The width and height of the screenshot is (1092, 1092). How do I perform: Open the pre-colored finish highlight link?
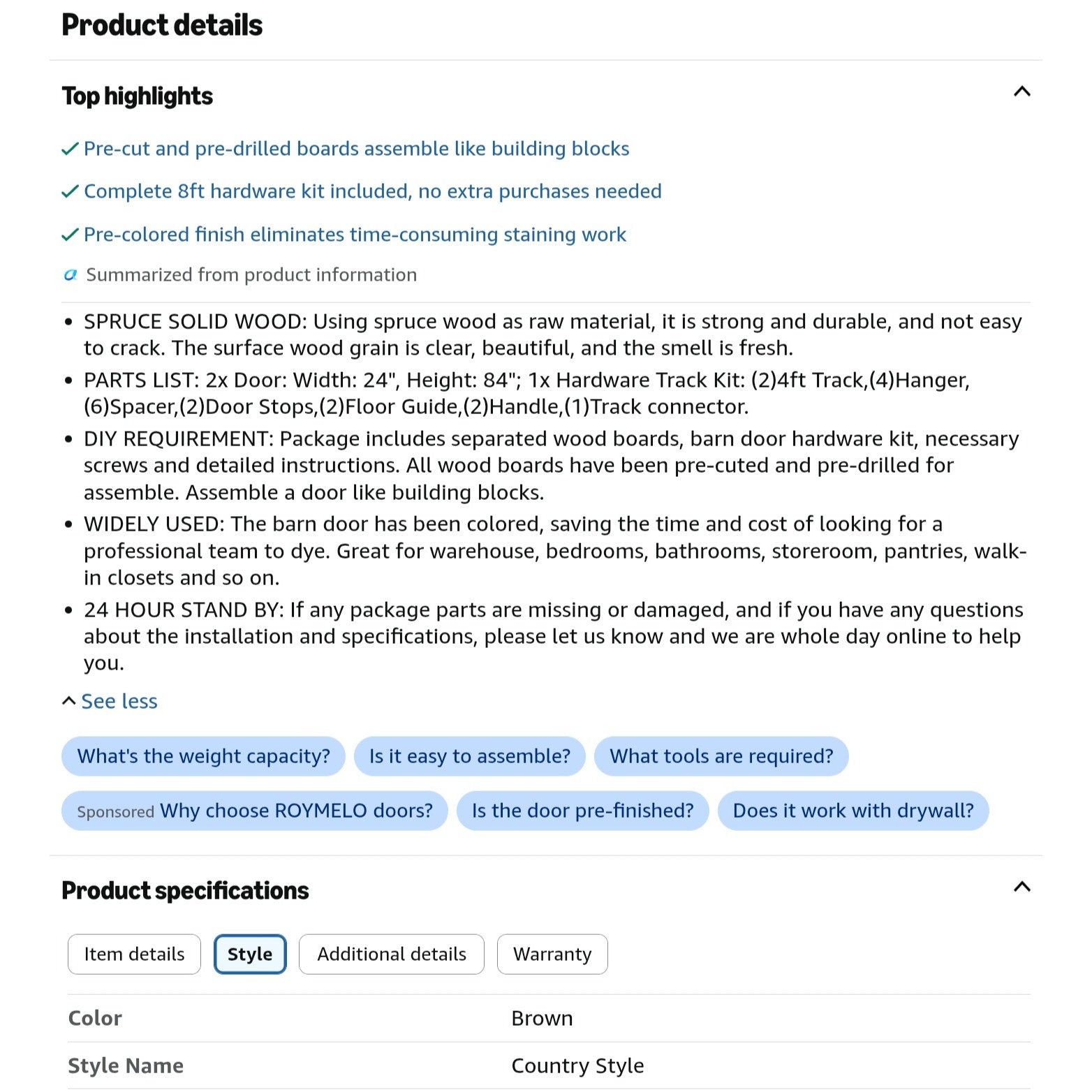(355, 235)
